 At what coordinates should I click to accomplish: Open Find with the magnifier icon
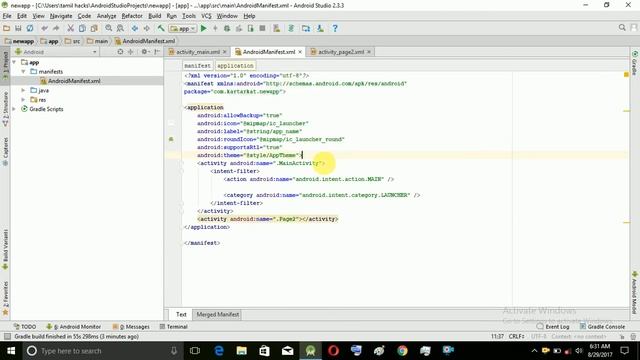coord(109,28)
